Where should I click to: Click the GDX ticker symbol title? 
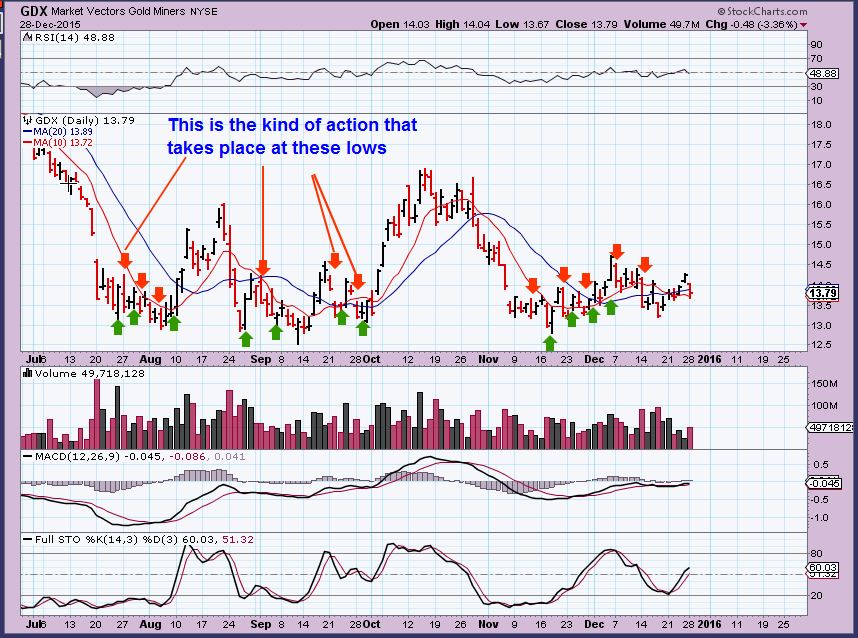[x=34, y=11]
